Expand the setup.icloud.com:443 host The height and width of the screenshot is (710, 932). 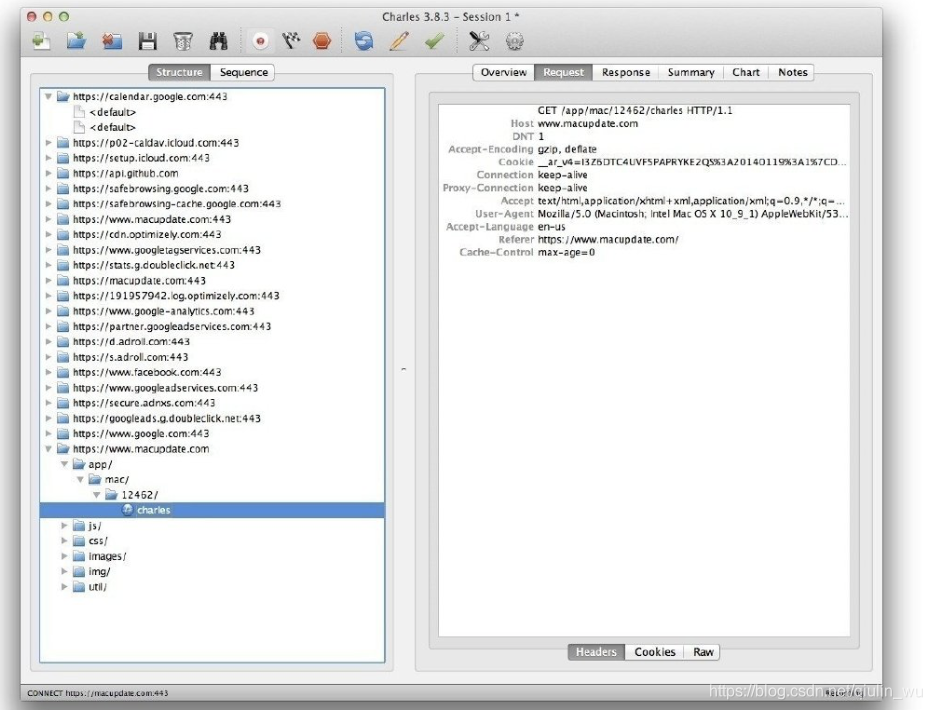click(48, 158)
